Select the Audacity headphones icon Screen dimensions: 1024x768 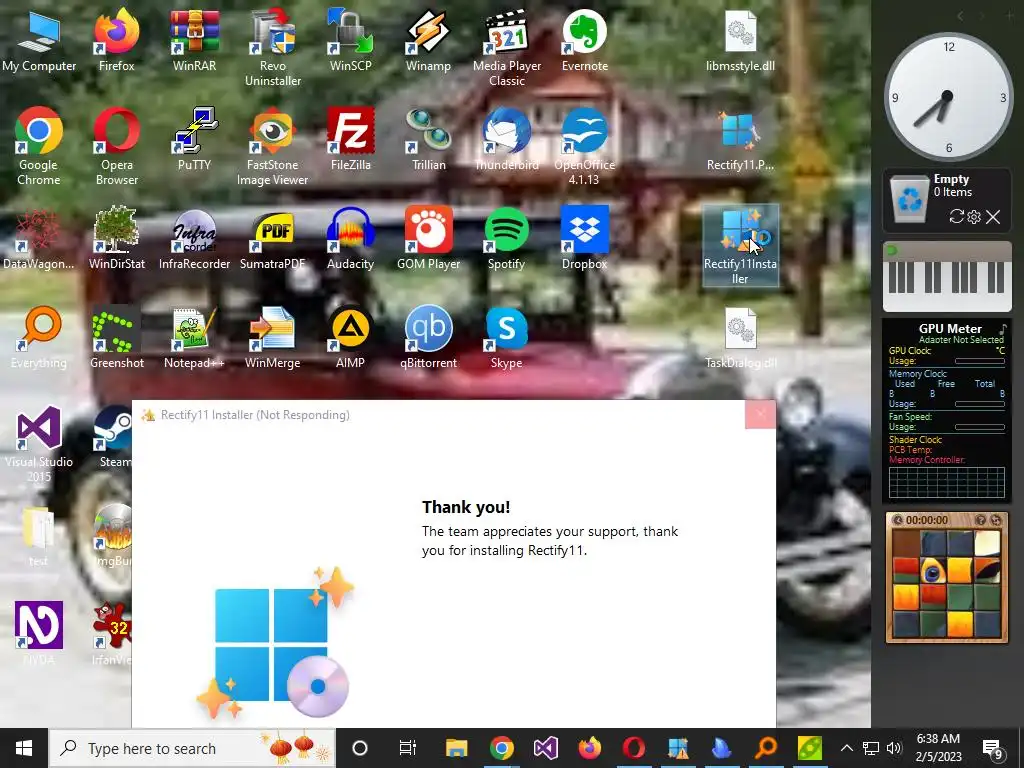pyautogui.click(x=351, y=240)
